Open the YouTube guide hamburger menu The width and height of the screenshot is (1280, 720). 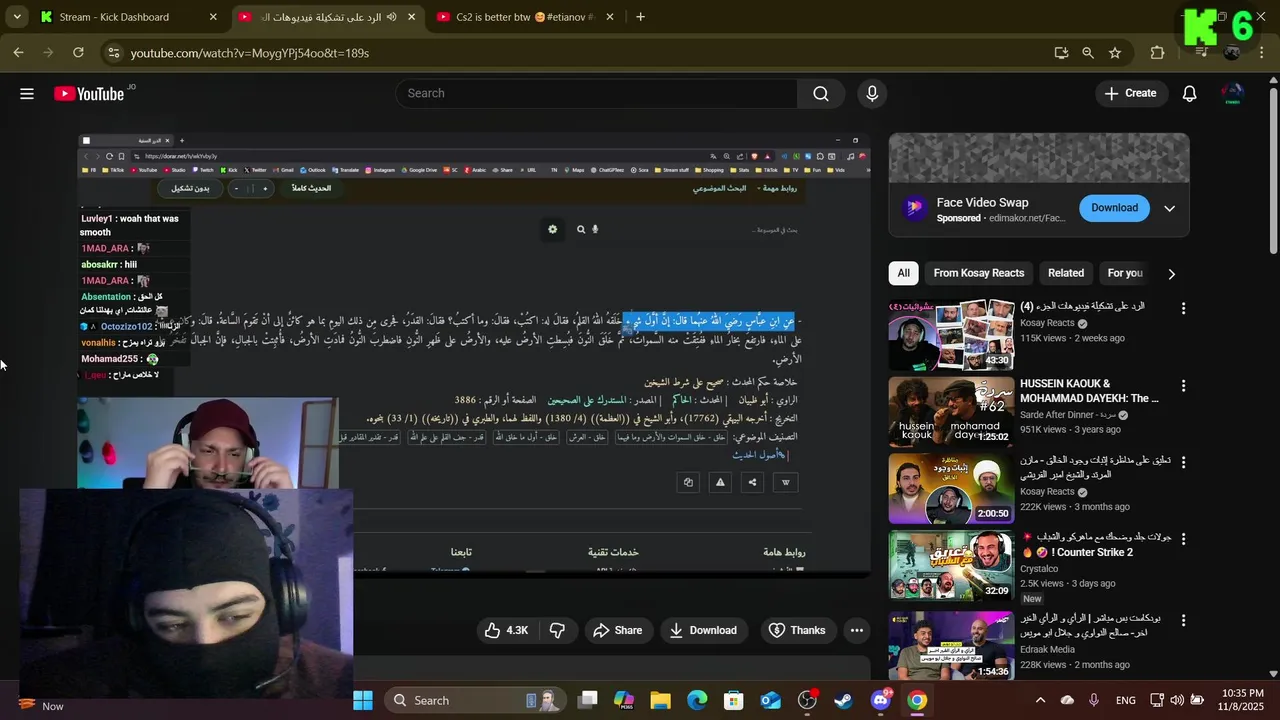[x=27, y=93]
